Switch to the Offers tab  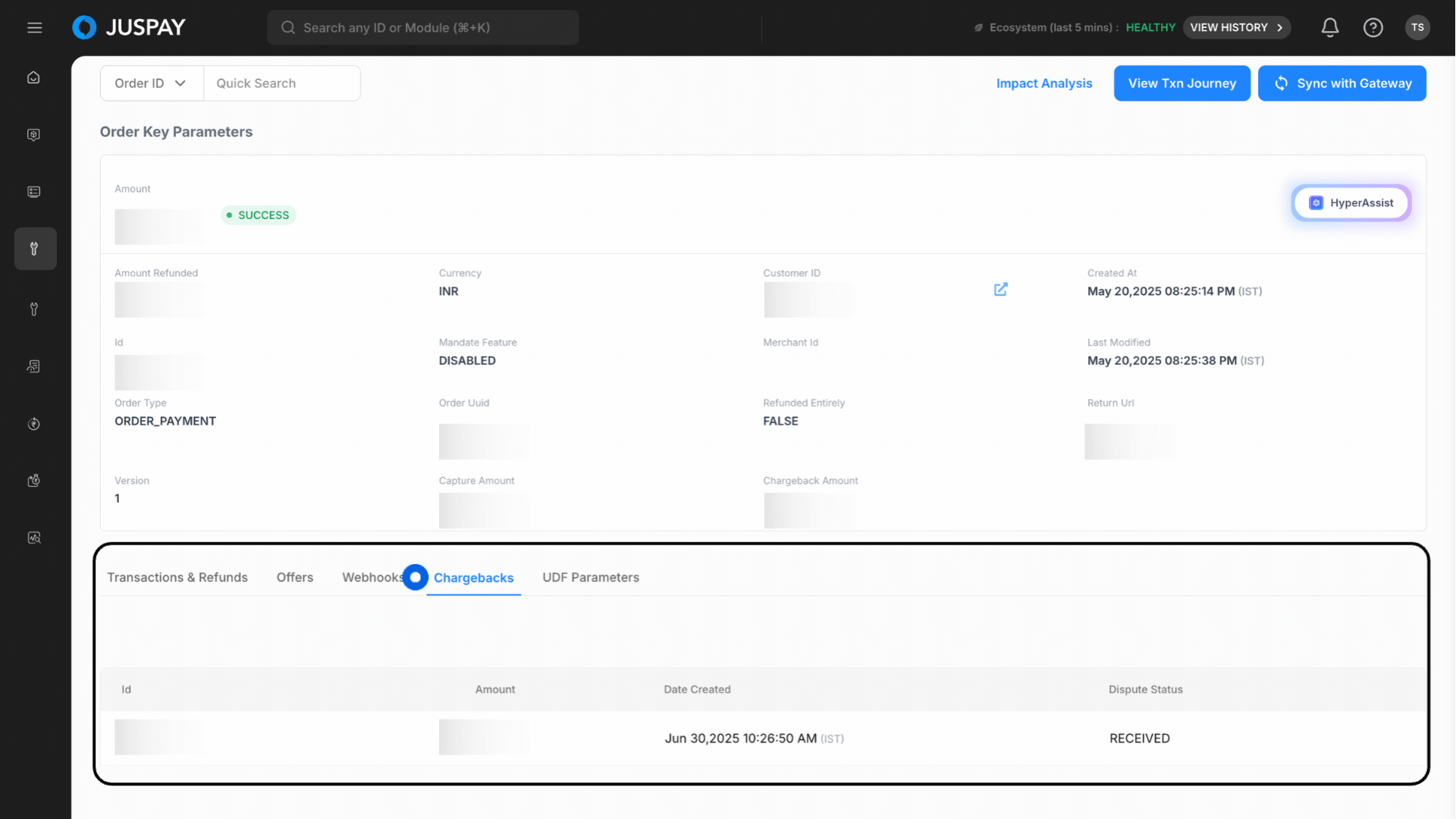coord(295,578)
